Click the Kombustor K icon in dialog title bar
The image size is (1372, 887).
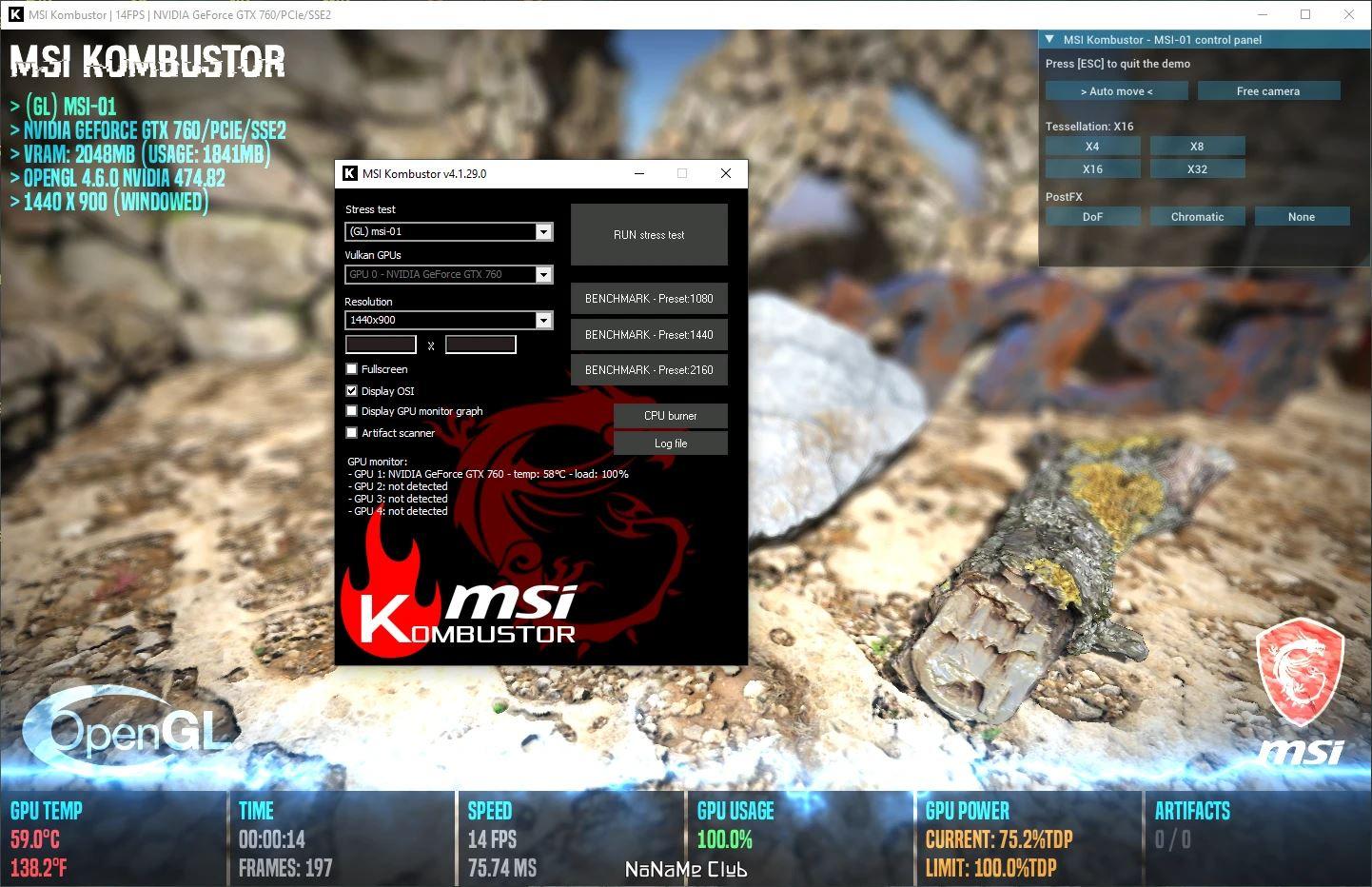coord(350,173)
